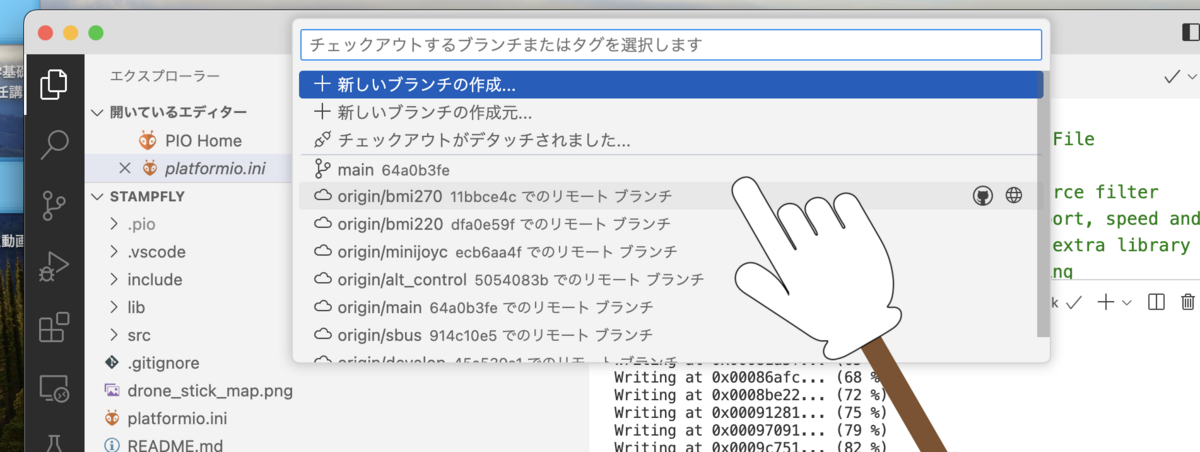The height and width of the screenshot is (452, 1200).
Task: Open origin/bmi270 in browser globe icon
Action: pos(1014,196)
